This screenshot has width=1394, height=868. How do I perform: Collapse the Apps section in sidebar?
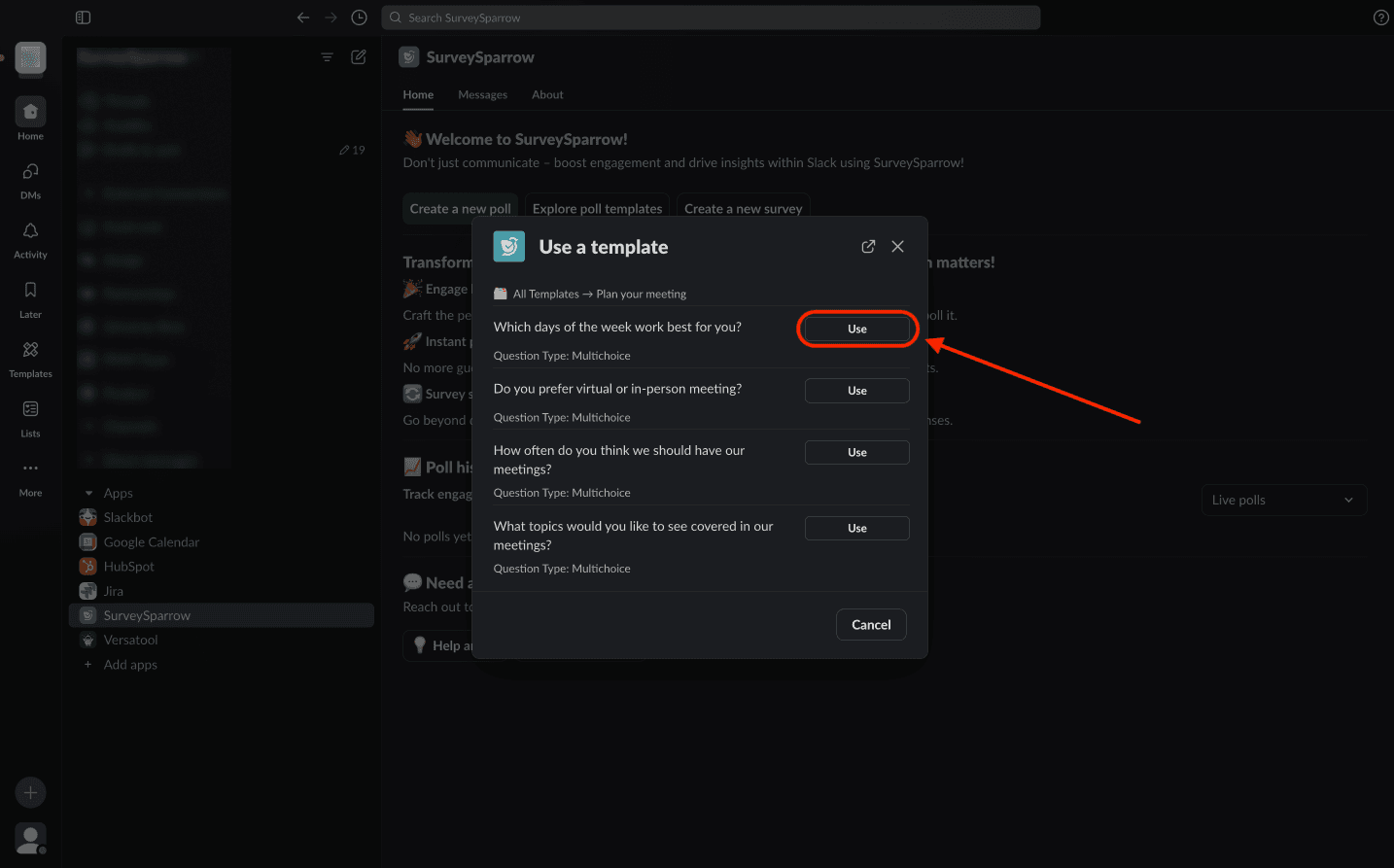89,493
